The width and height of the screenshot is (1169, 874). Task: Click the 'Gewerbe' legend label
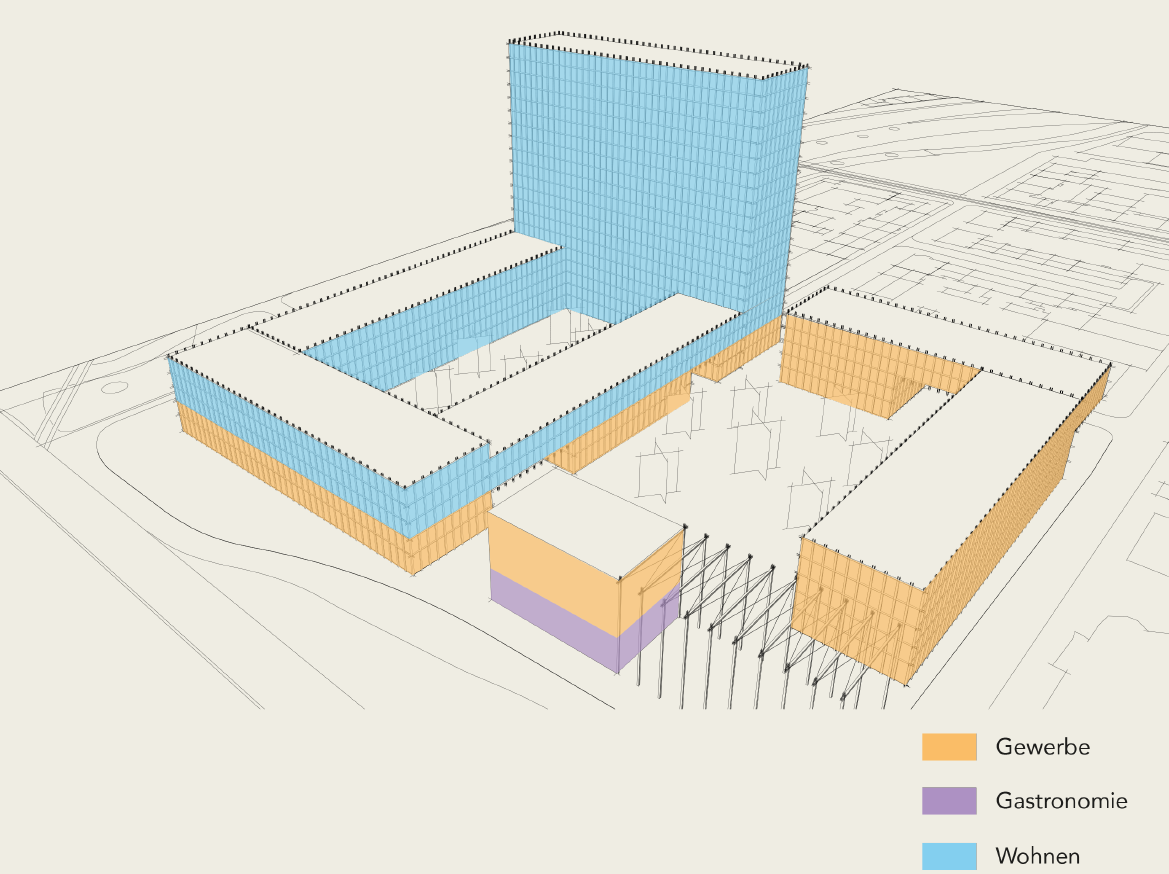1042,747
